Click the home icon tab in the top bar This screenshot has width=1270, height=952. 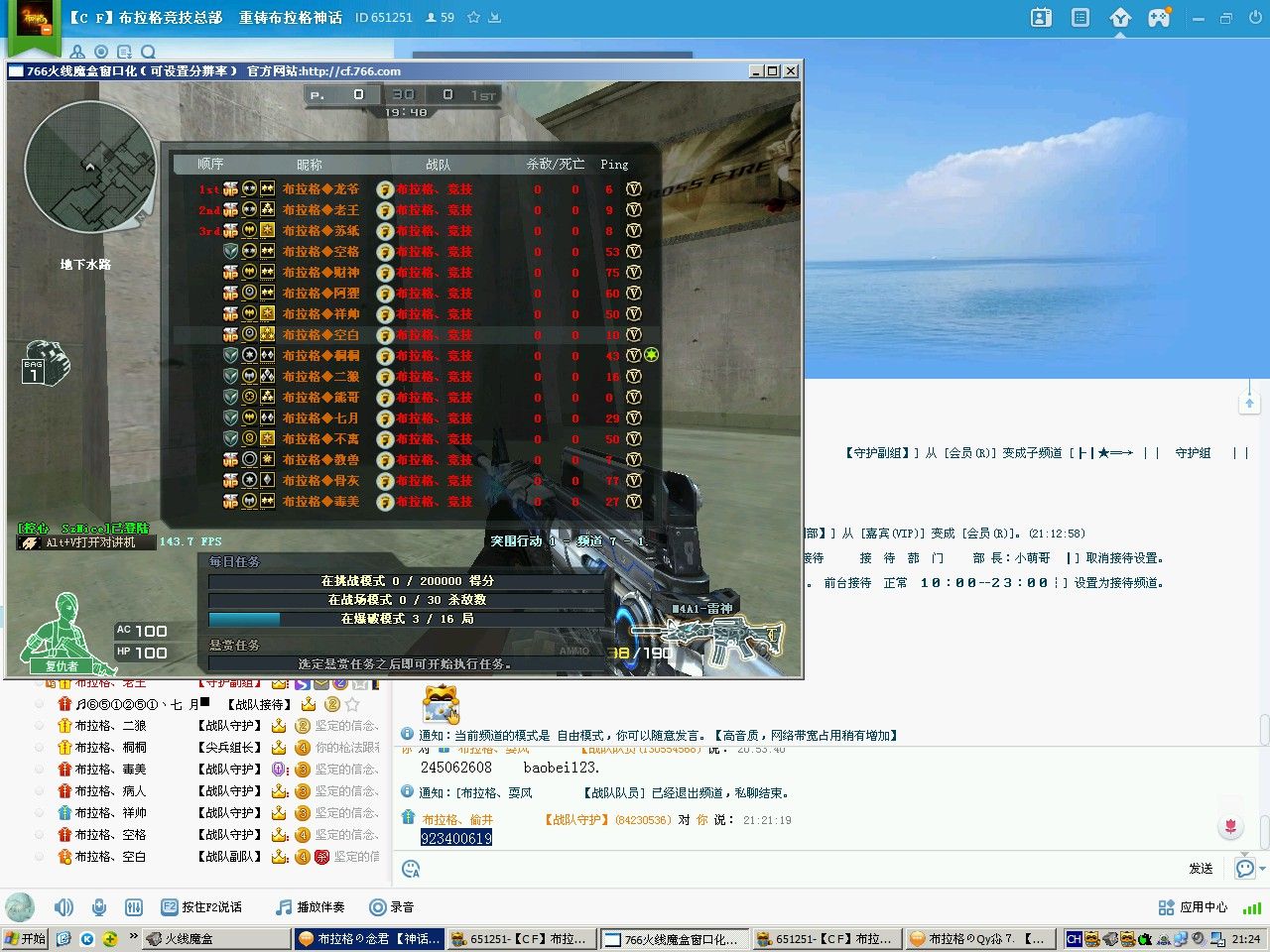click(1120, 18)
